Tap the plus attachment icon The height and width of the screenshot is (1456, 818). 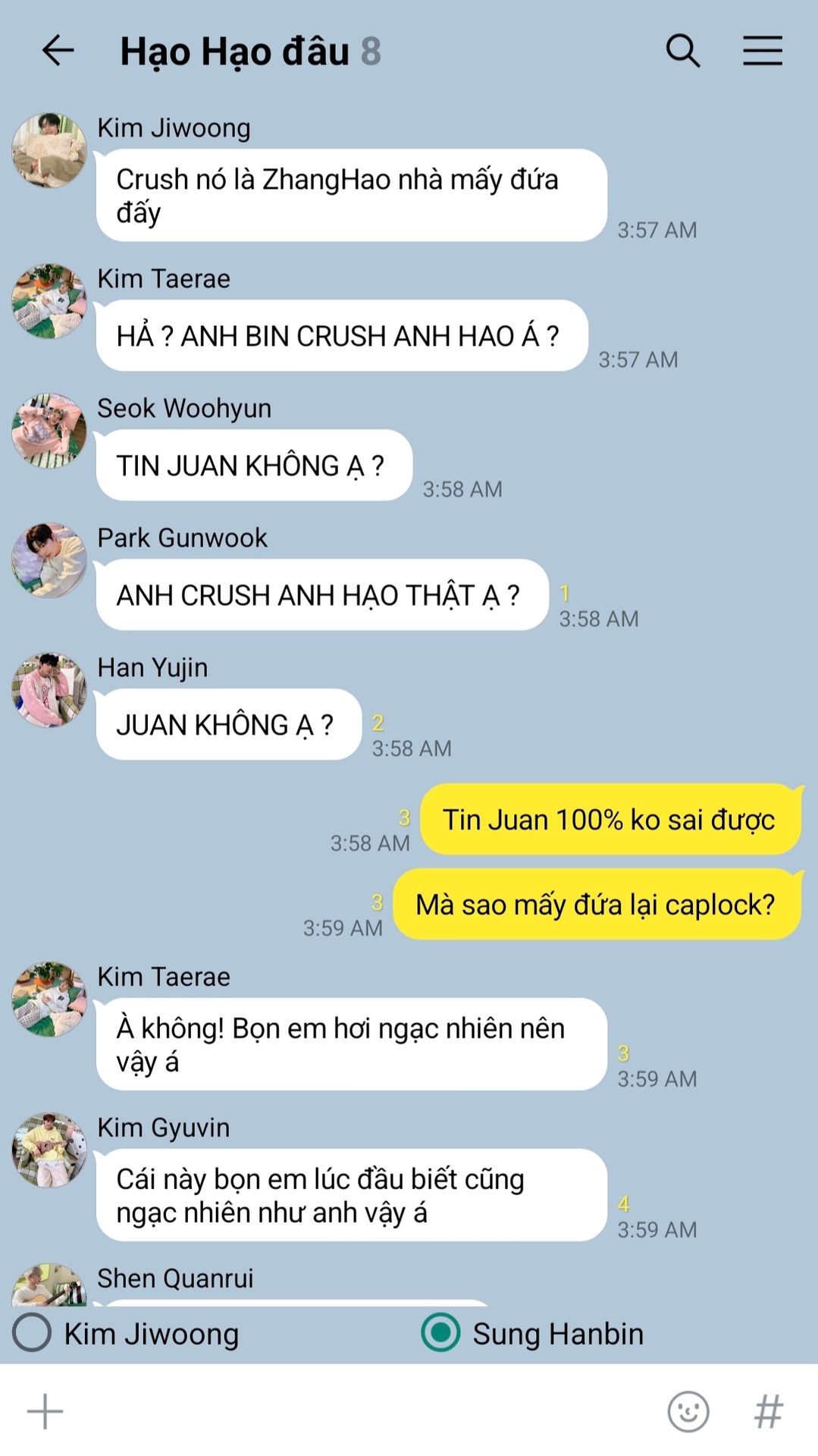(x=45, y=1411)
